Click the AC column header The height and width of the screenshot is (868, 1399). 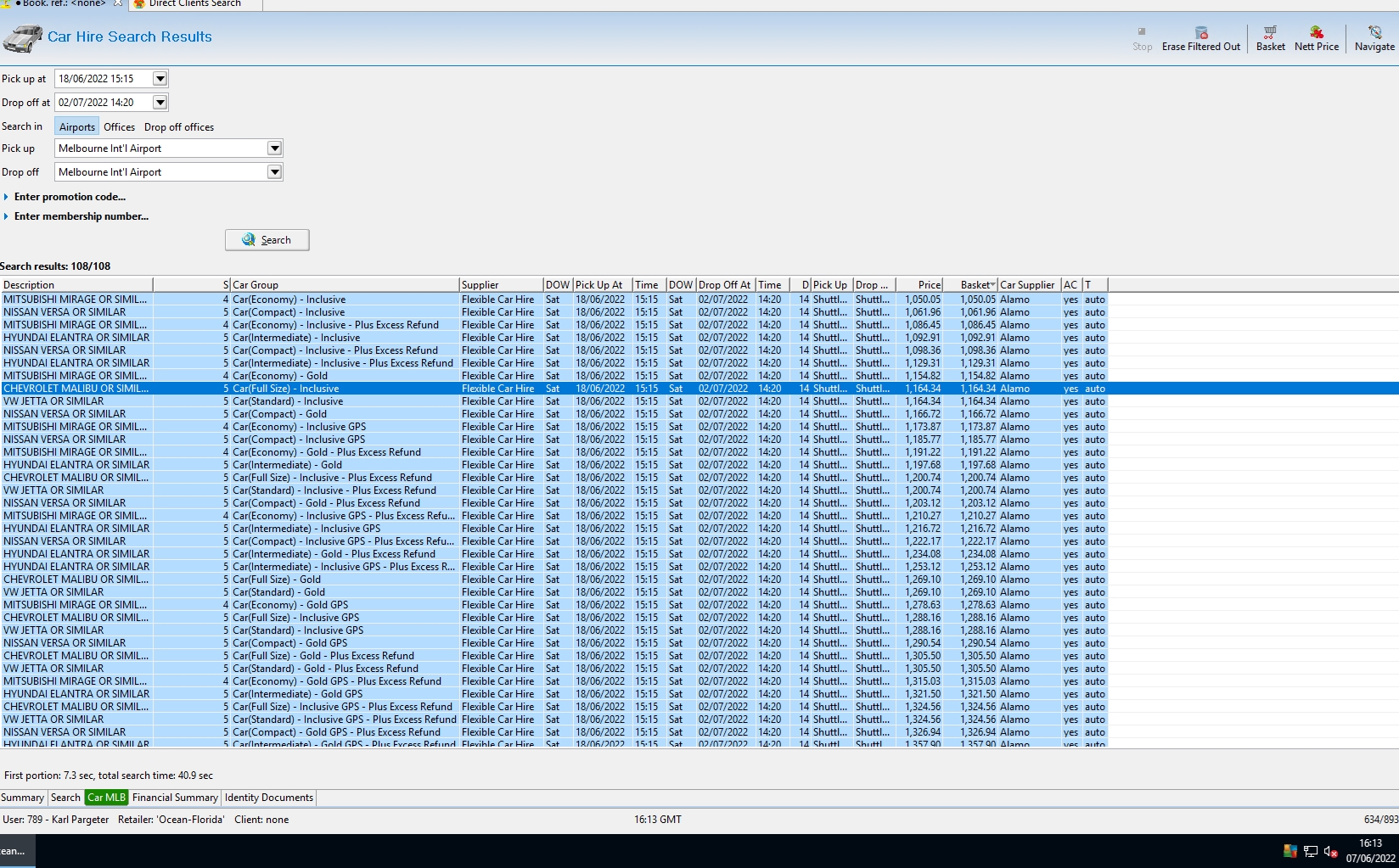[x=1071, y=285]
